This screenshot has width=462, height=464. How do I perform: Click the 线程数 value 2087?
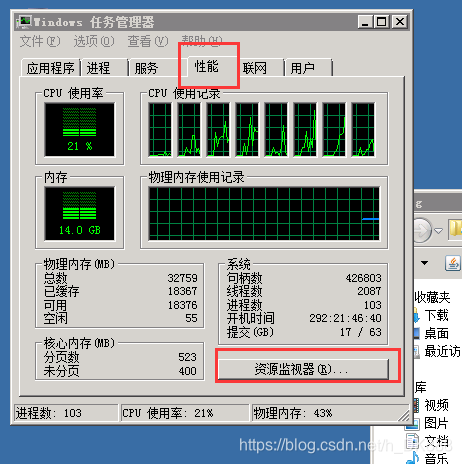click(x=369, y=291)
